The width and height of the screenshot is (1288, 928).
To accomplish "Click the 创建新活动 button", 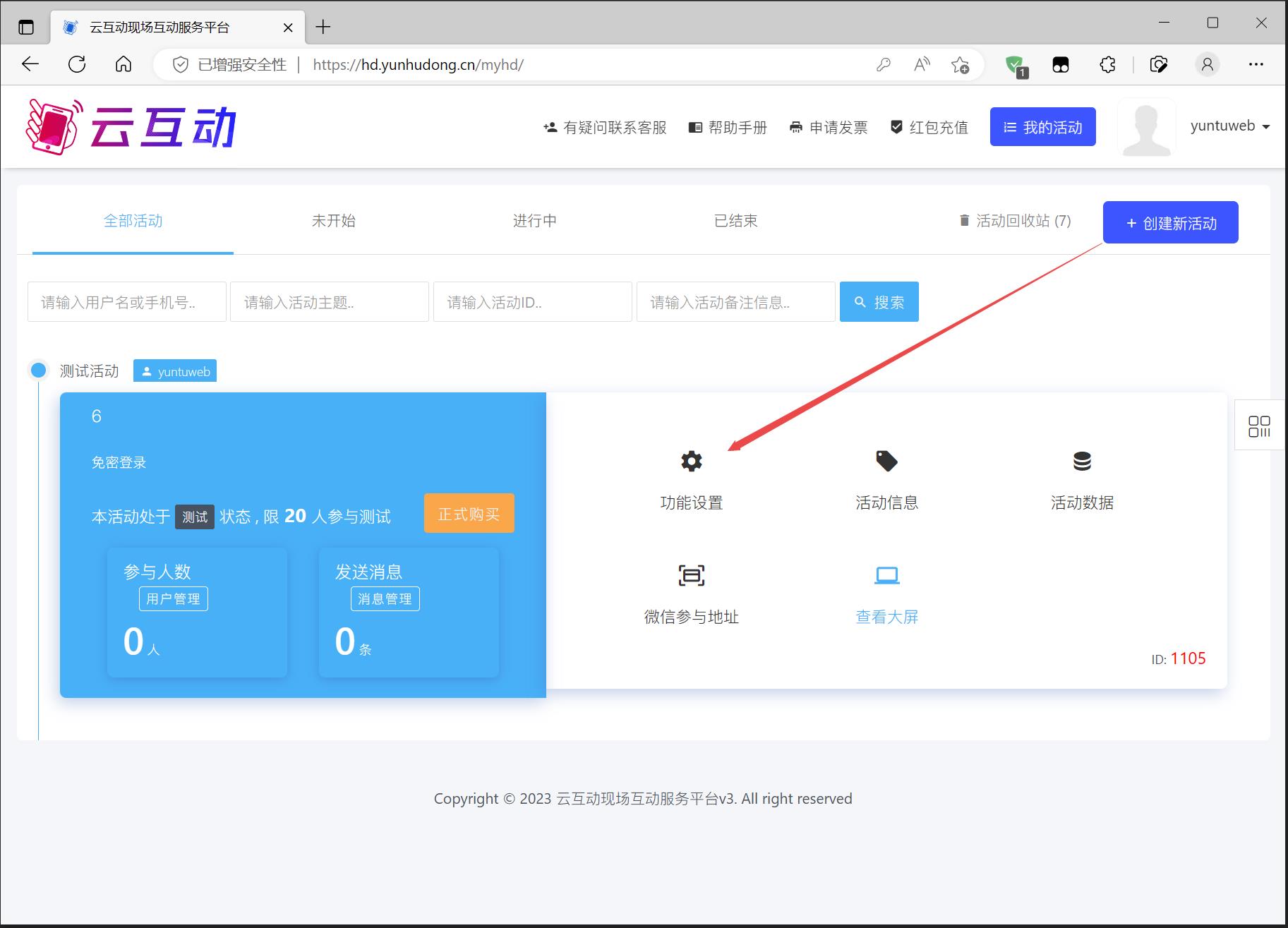I will coord(1170,223).
